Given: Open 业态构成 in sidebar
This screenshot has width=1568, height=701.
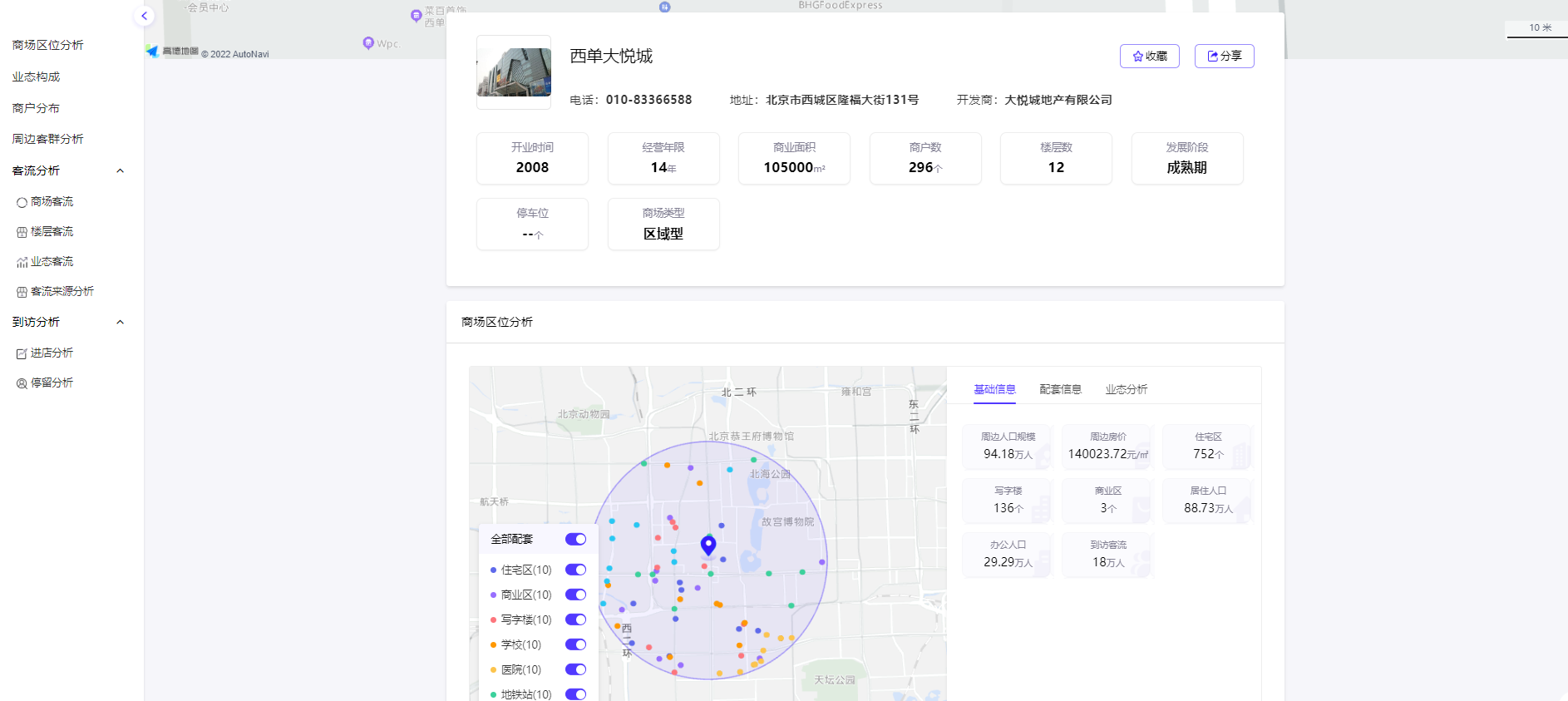Looking at the screenshot, I should (x=36, y=77).
